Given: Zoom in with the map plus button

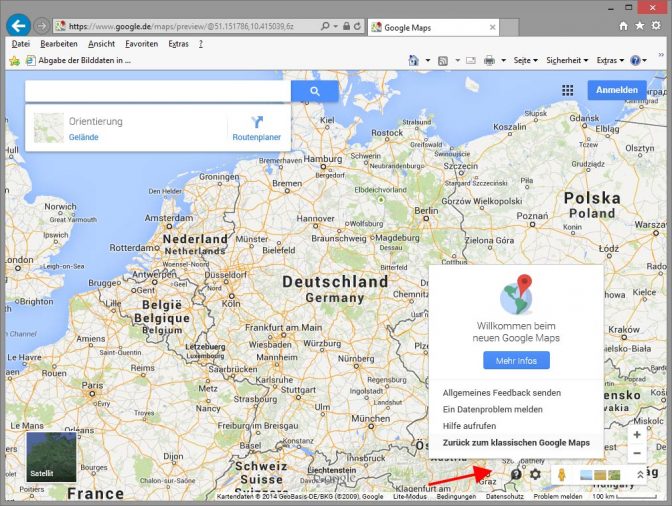Looking at the screenshot, I should 637,435.
